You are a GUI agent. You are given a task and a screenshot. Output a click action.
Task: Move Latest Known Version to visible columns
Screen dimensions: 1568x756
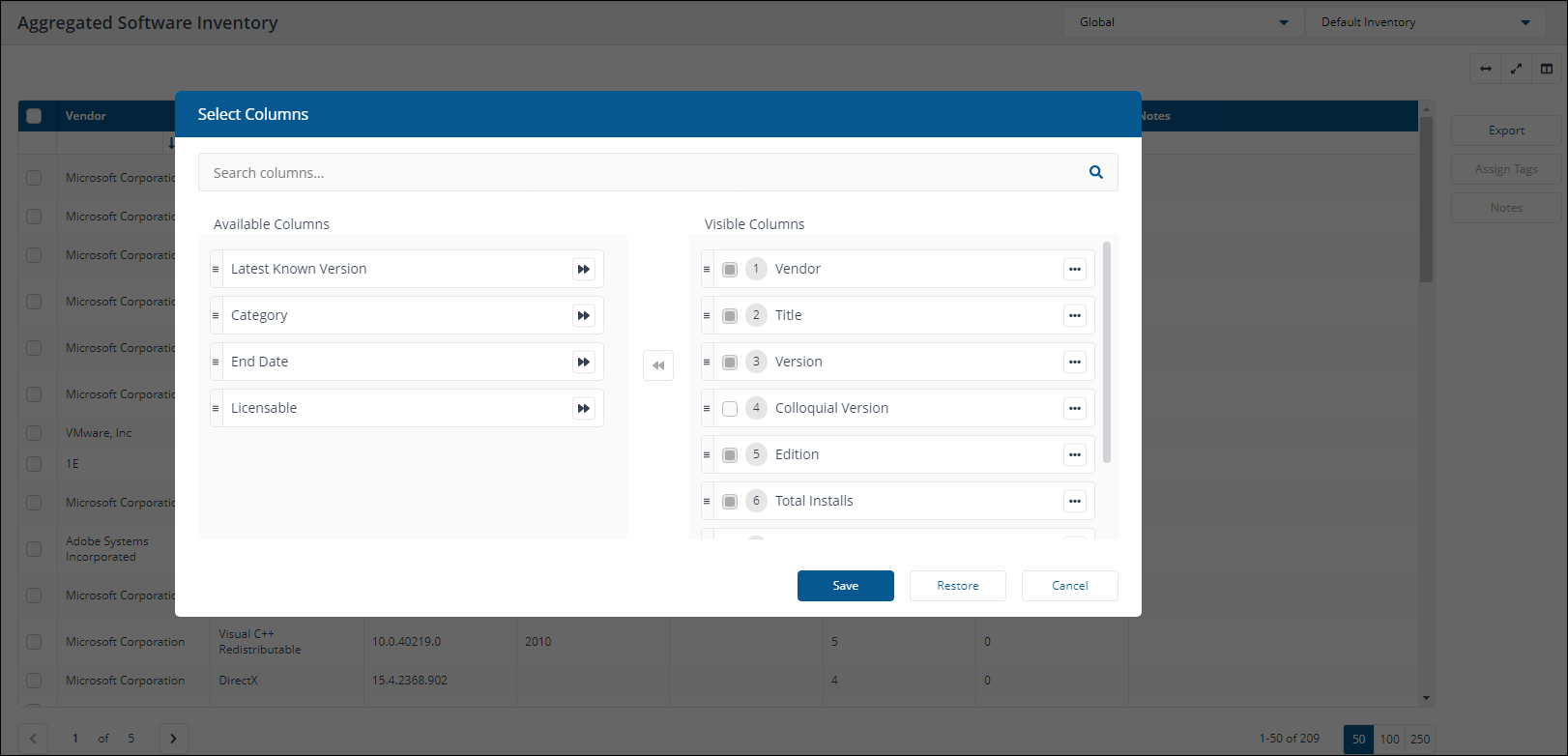583,269
